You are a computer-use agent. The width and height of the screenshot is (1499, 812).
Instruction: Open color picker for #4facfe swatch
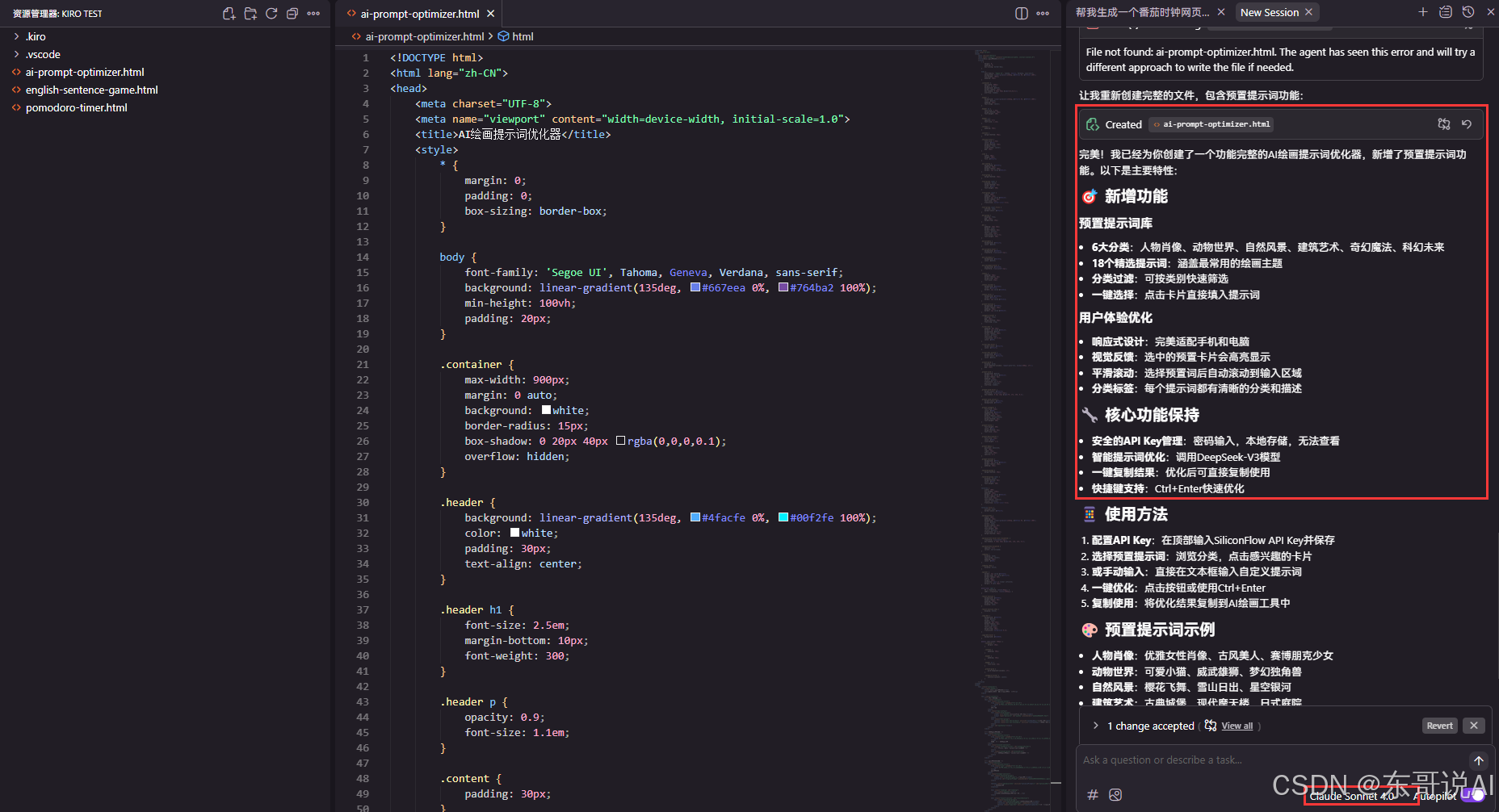[695, 517]
